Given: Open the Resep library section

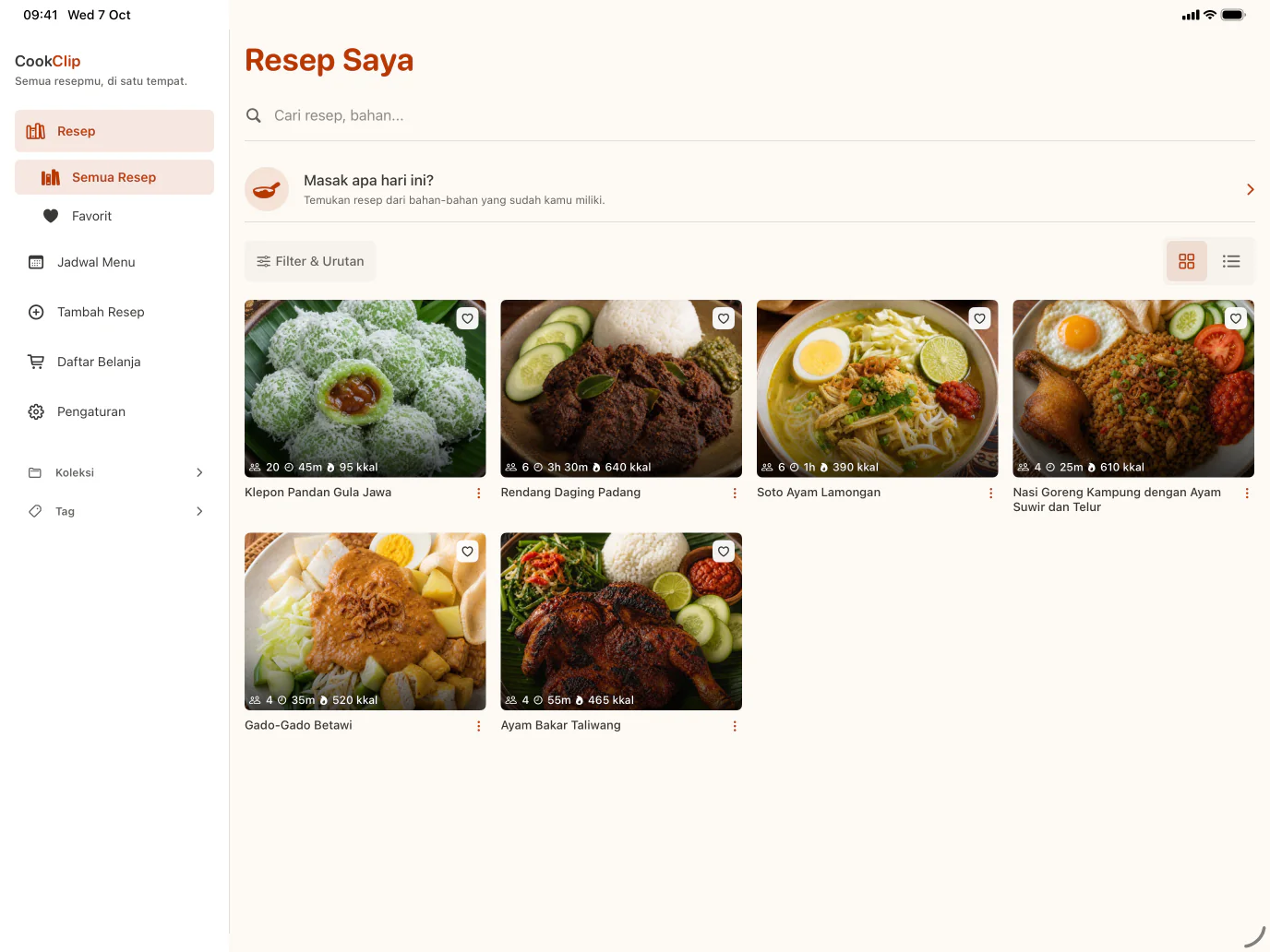Looking at the screenshot, I should pyautogui.click(x=114, y=131).
